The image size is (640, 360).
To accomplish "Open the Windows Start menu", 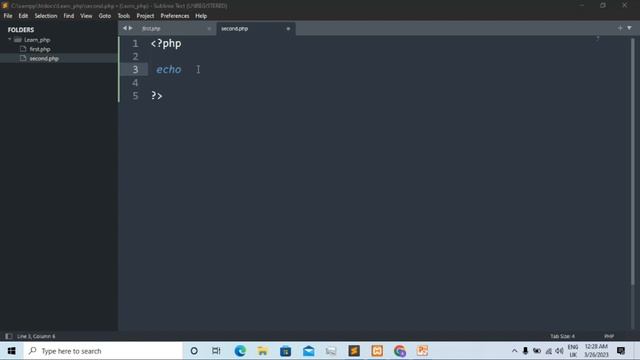I will click(x=11, y=351).
